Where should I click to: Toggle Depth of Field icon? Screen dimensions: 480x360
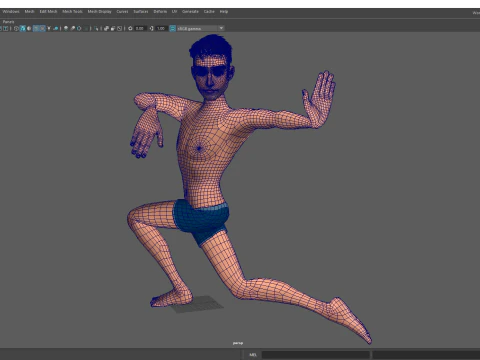tap(86, 29)
